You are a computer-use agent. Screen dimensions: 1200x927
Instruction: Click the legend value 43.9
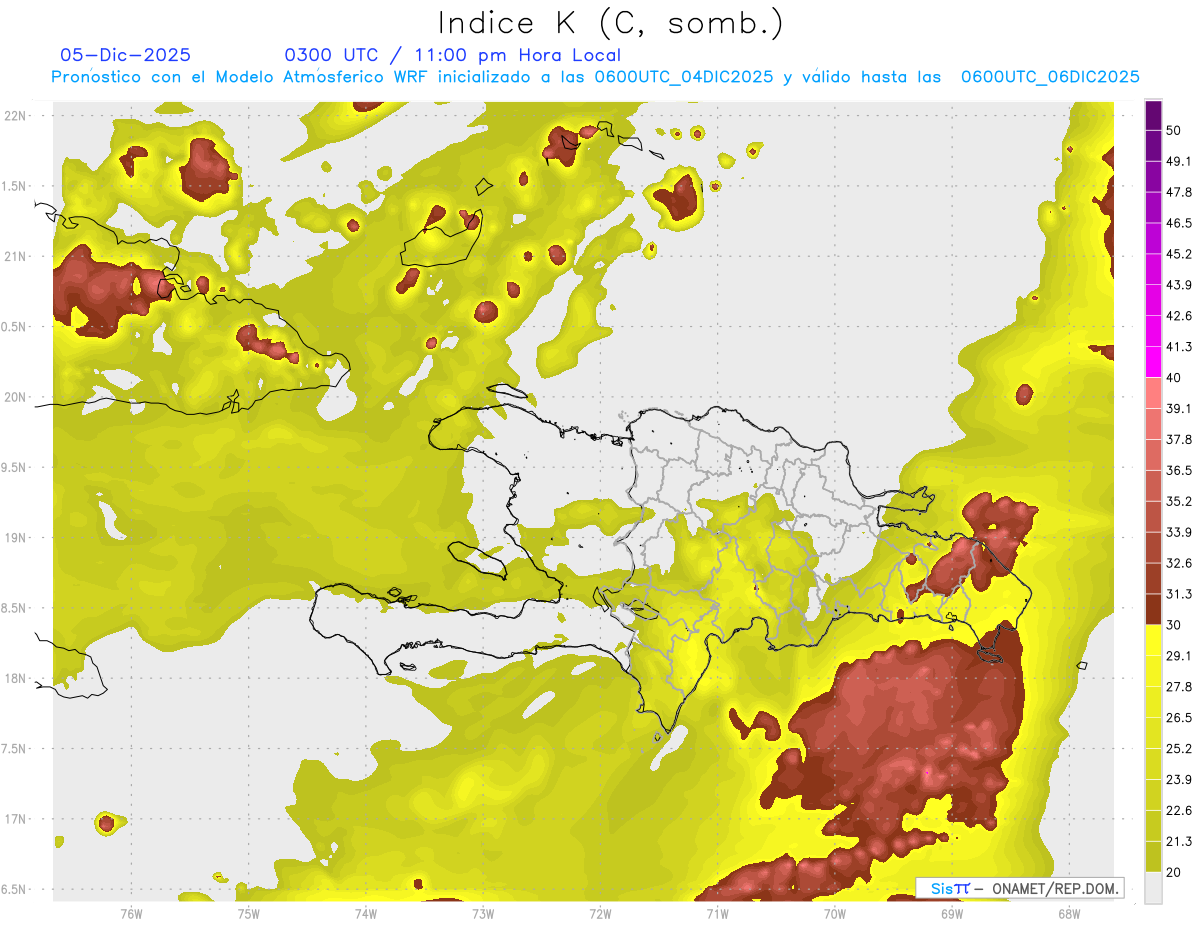[1178, 285]
